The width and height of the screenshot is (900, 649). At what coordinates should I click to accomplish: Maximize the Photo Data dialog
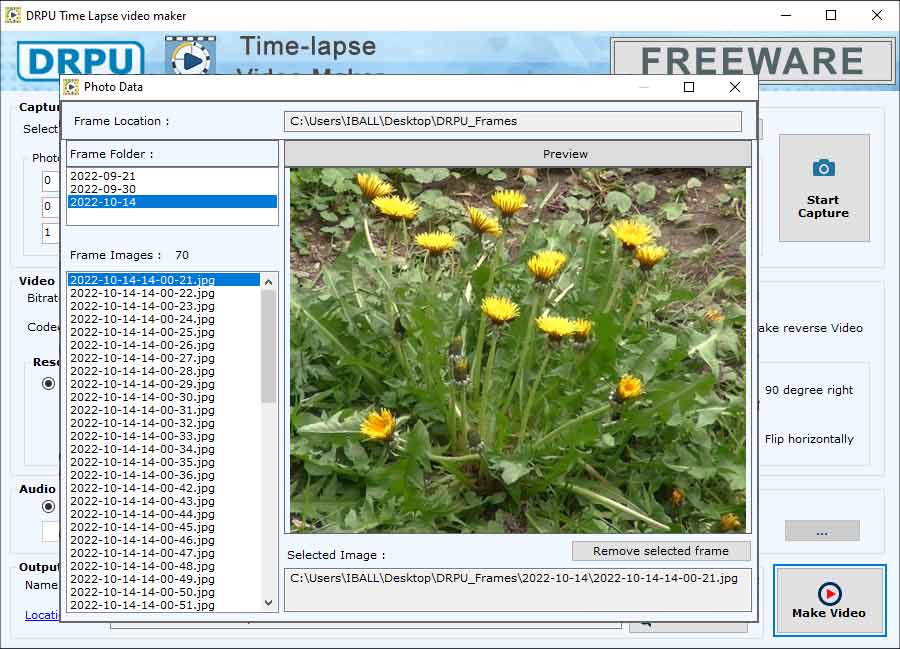[689, 87]
